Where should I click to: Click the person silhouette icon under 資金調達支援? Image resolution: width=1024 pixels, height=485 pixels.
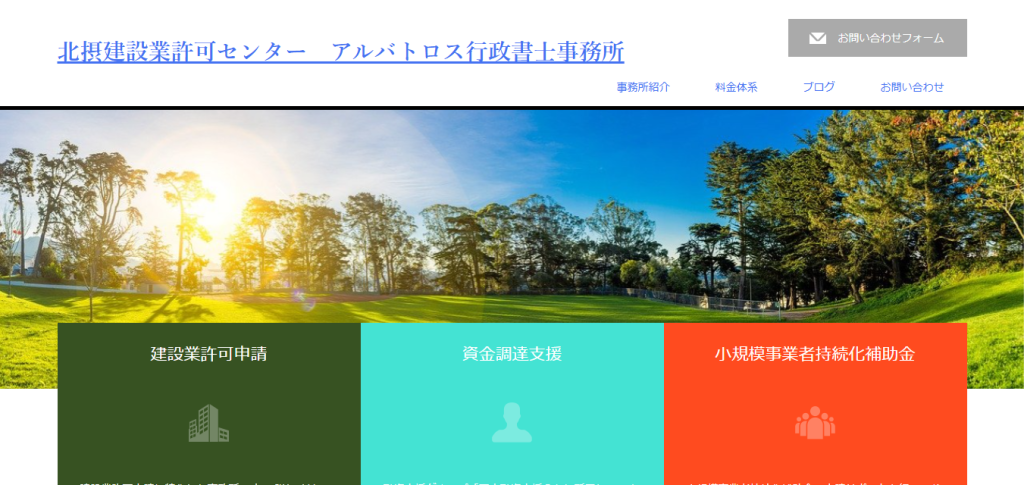[511, 423]
